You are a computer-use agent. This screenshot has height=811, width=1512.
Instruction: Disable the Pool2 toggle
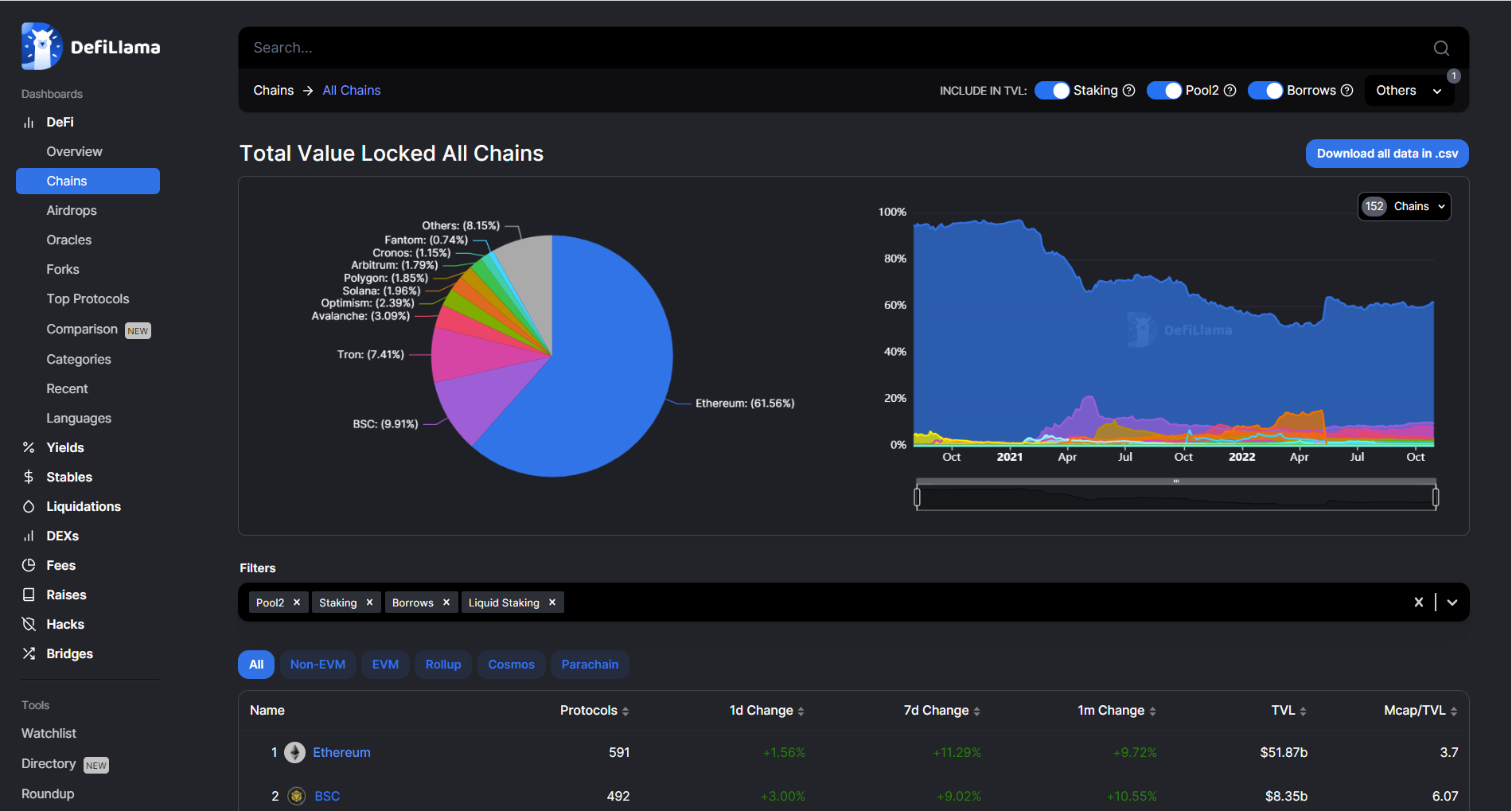(x=1166, y=90)
